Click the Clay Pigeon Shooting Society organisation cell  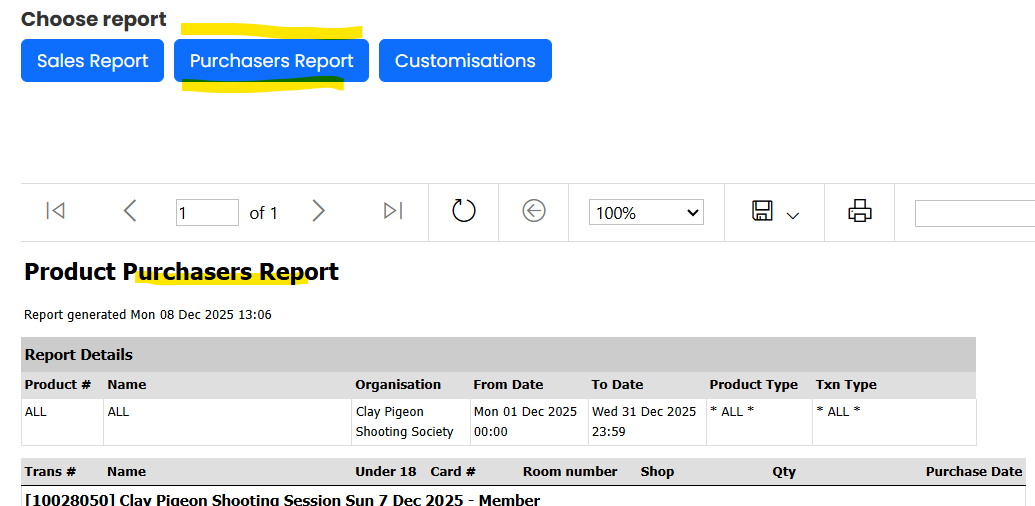(404, 421)
